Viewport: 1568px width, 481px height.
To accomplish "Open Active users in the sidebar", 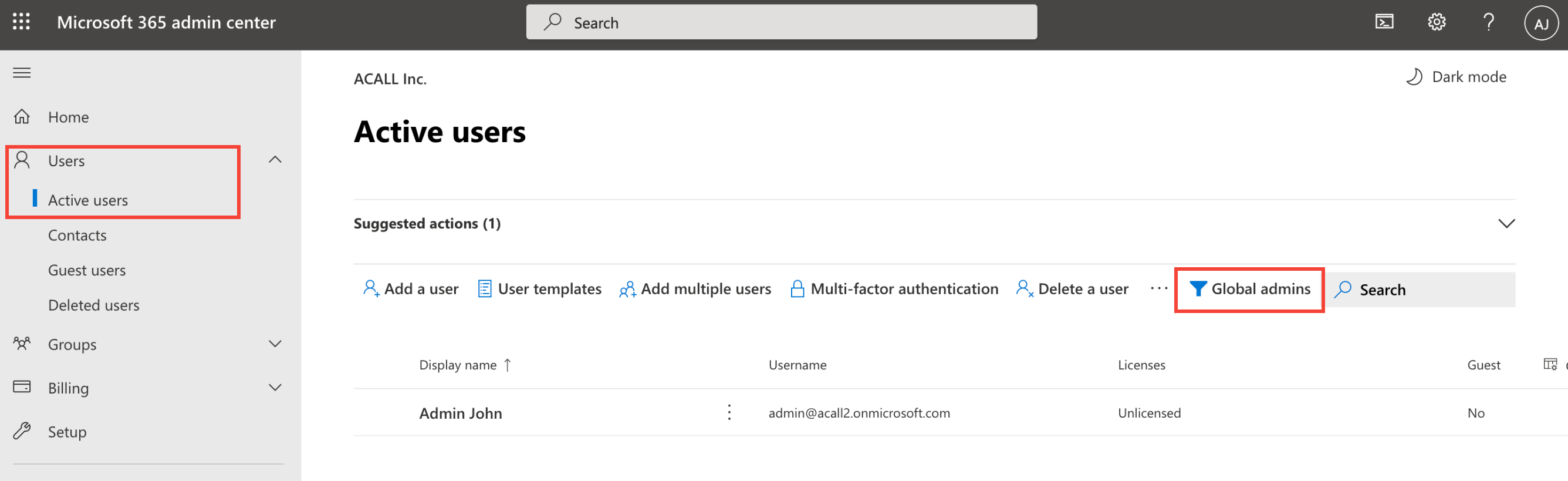I will coord(87,200).
